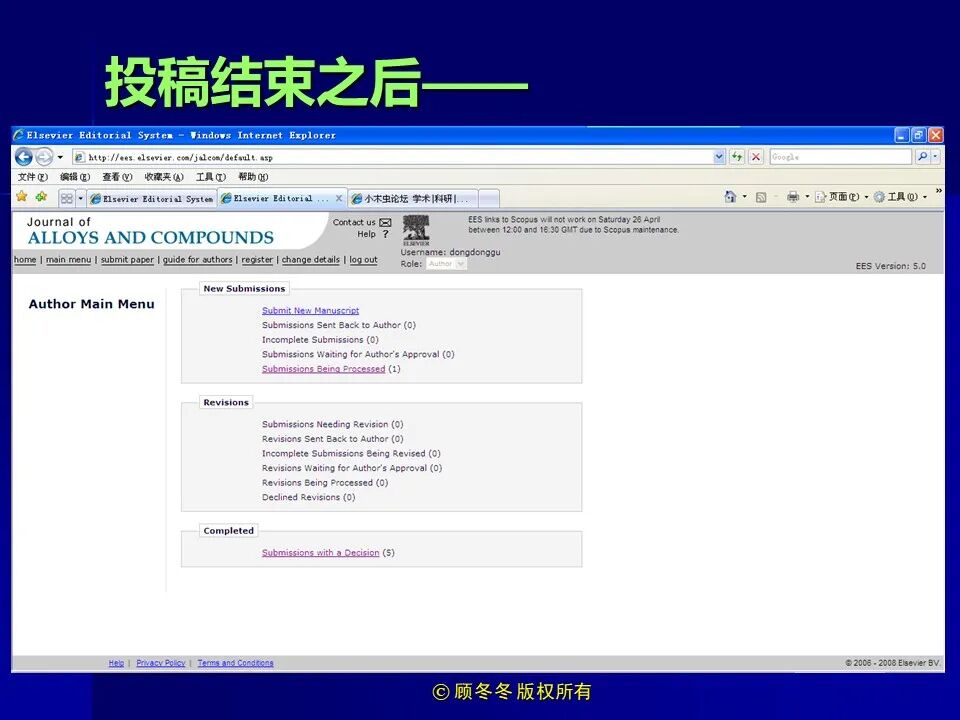960x720 pixels.
Task: Open the recent pages dropdown arrow
Action: pyautogui.click(x=60, y=157)
